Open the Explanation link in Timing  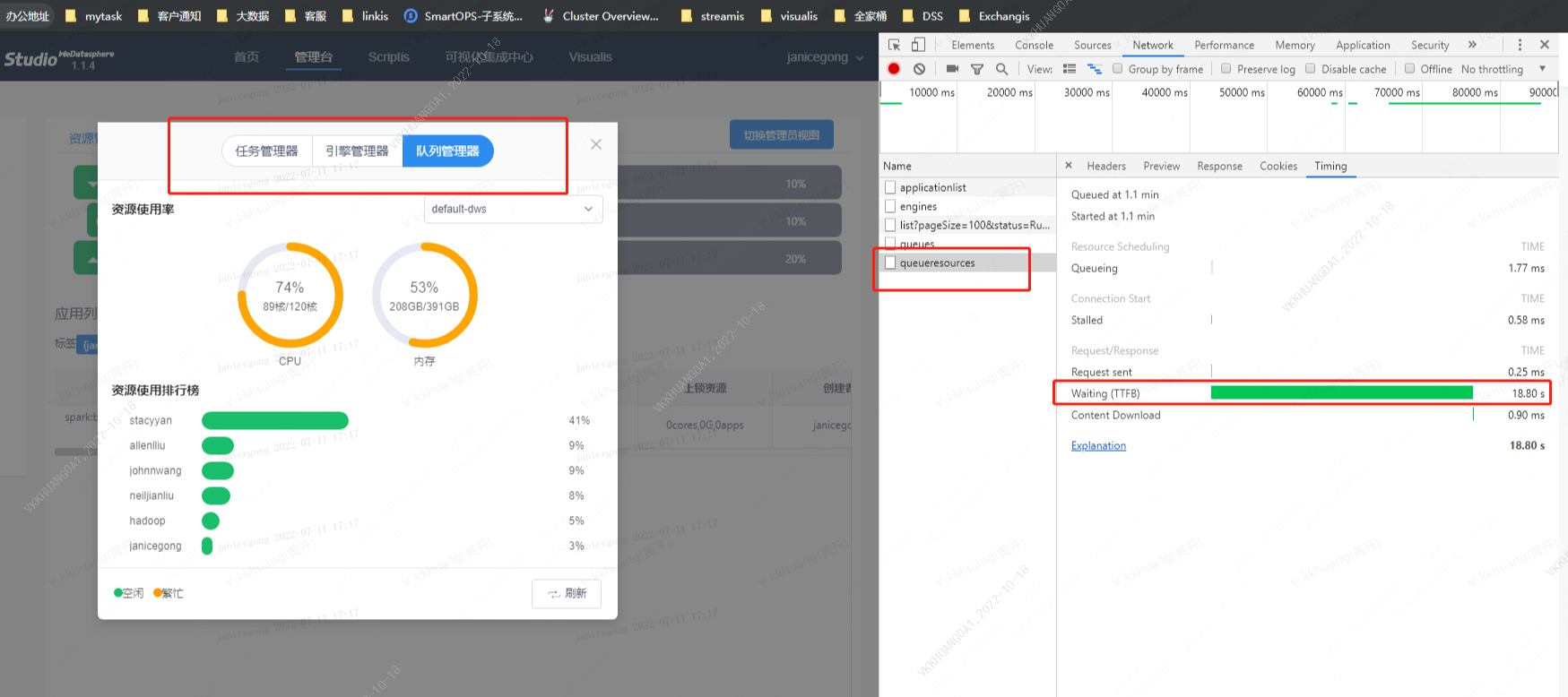tap(1098, 445)
